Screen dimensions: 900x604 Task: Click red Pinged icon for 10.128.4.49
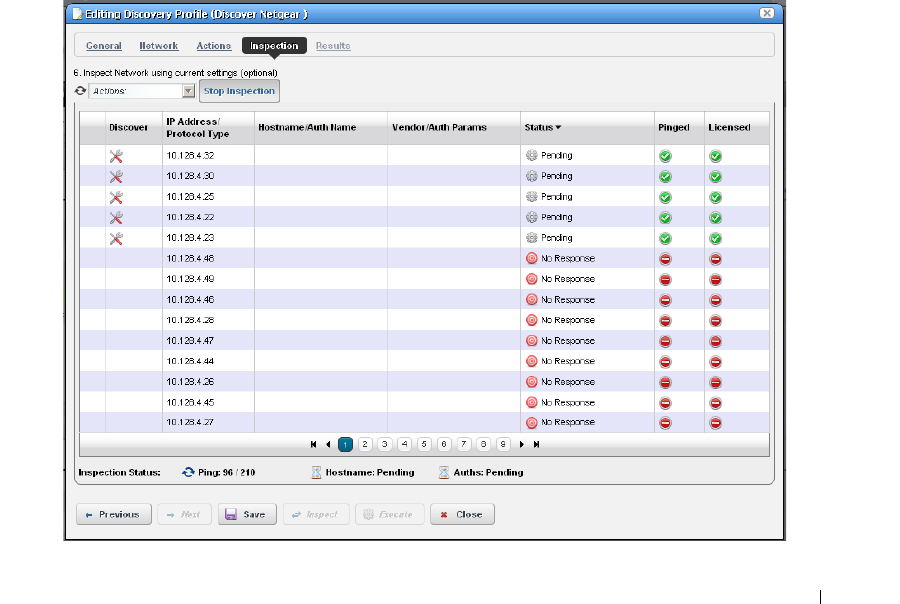pyautogui.click(x=665, y=280)
